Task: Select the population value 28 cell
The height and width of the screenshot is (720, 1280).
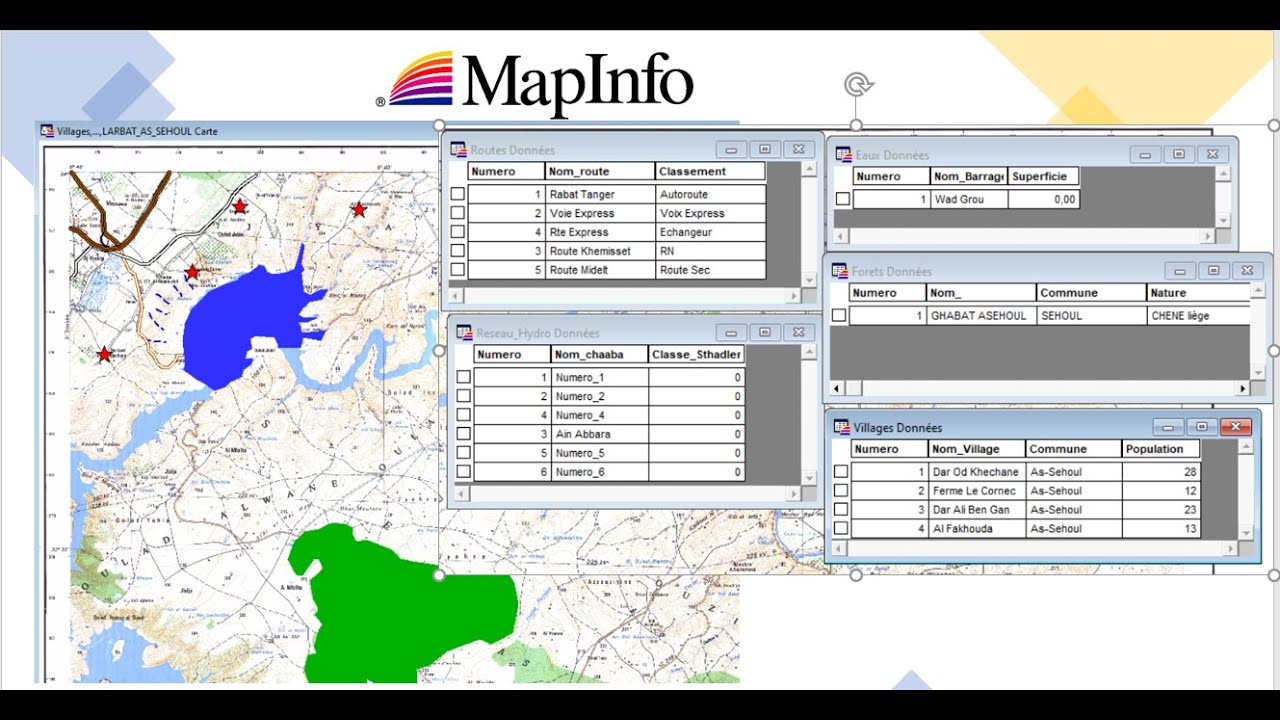Action: pos(1161,472)
